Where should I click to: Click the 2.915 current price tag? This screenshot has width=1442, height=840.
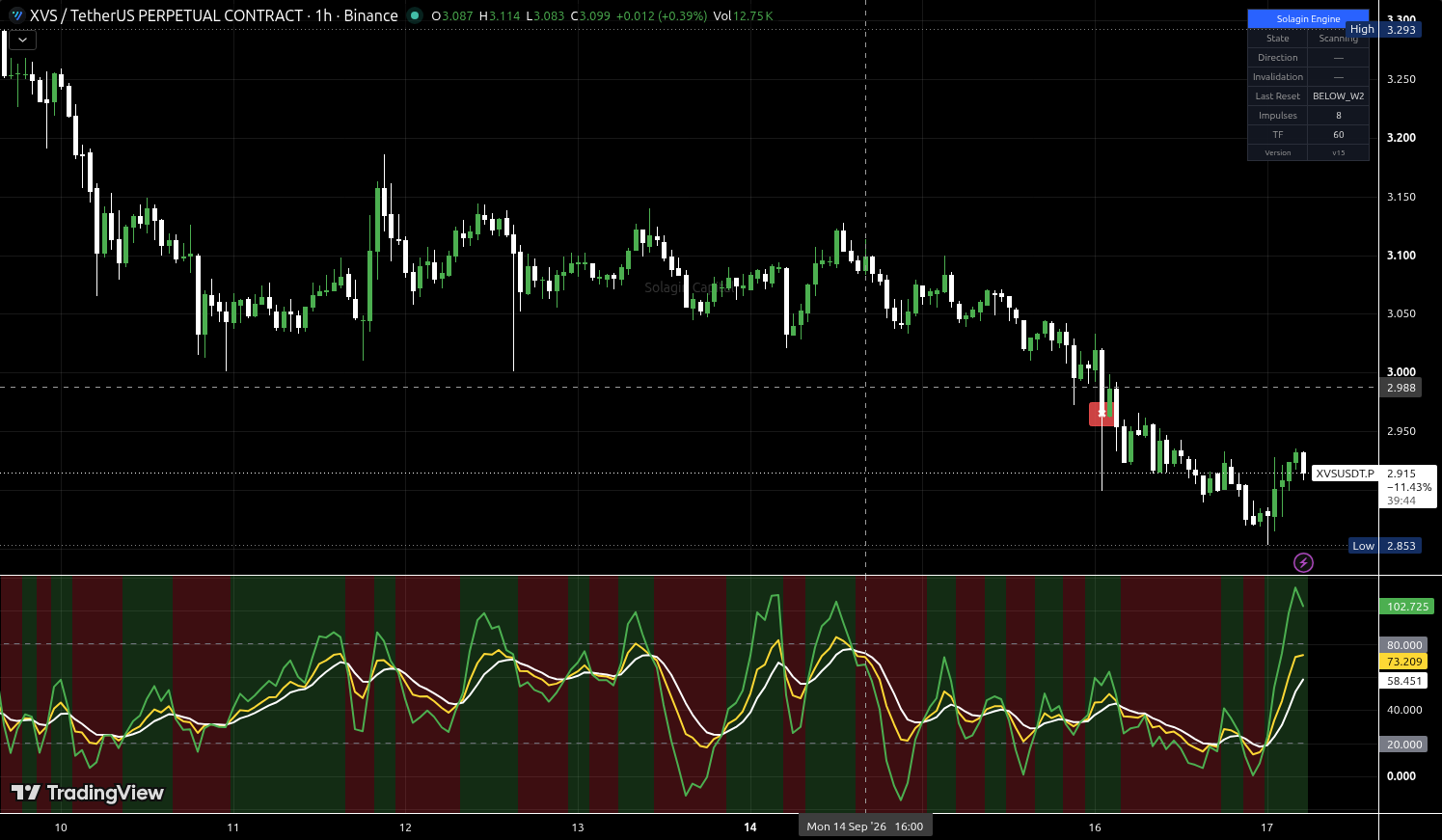click(1401, 474)
